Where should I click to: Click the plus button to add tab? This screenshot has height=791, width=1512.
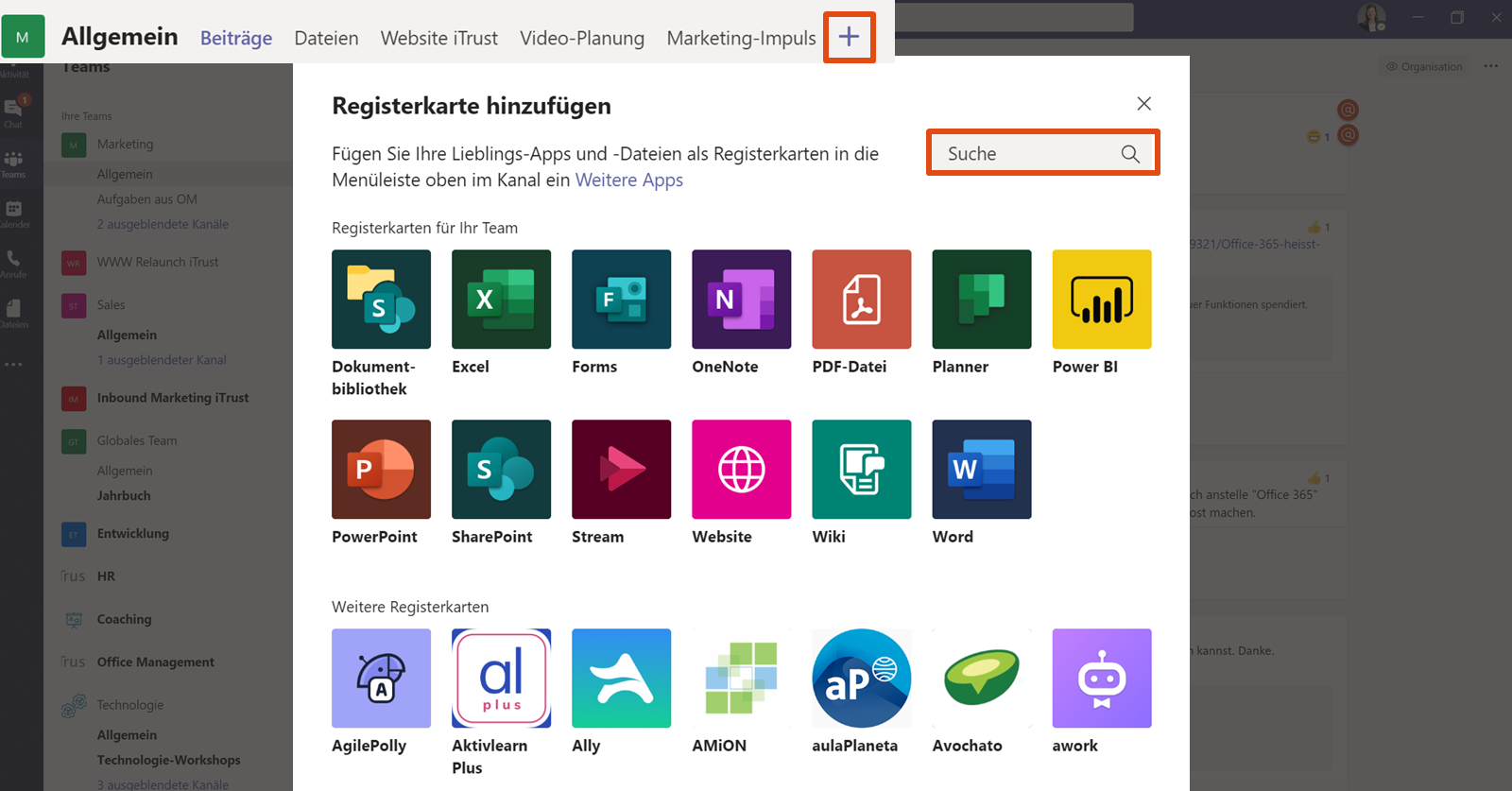coord(849,38)
